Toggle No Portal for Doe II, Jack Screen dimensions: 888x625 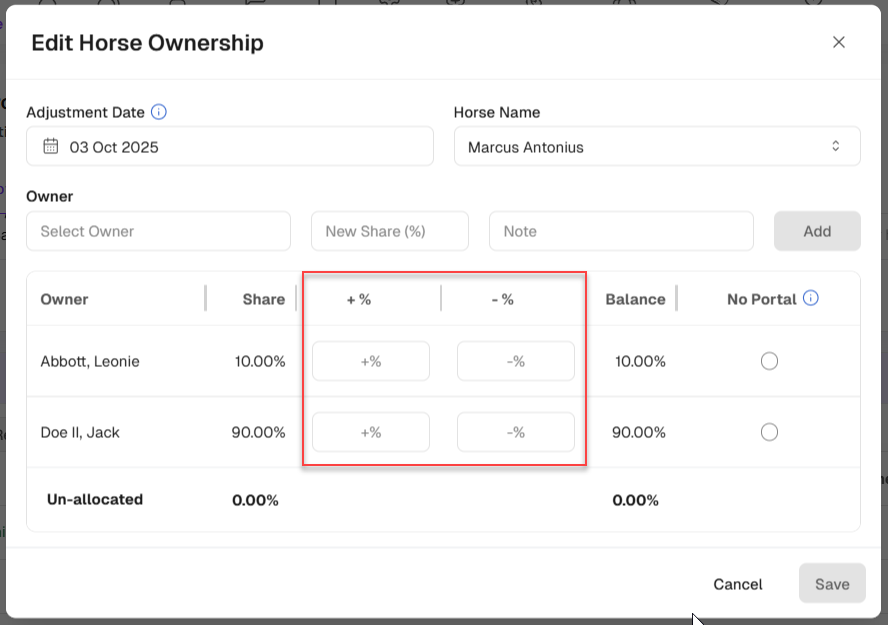(x=769, y=432)
